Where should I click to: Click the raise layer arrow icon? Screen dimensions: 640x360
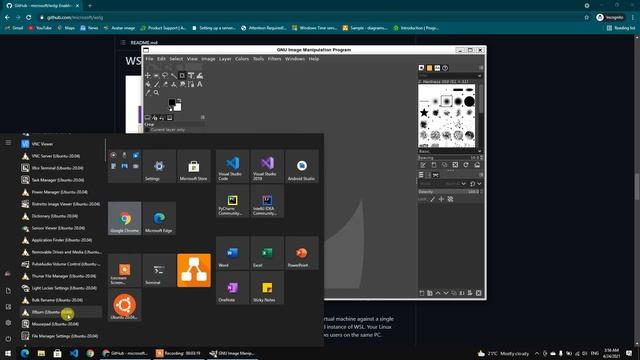[438, 293]
